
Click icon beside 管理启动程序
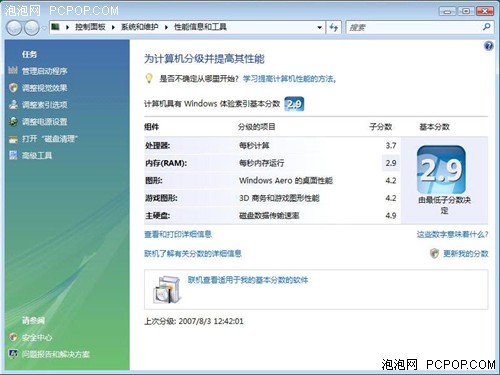tap(13, 70)
